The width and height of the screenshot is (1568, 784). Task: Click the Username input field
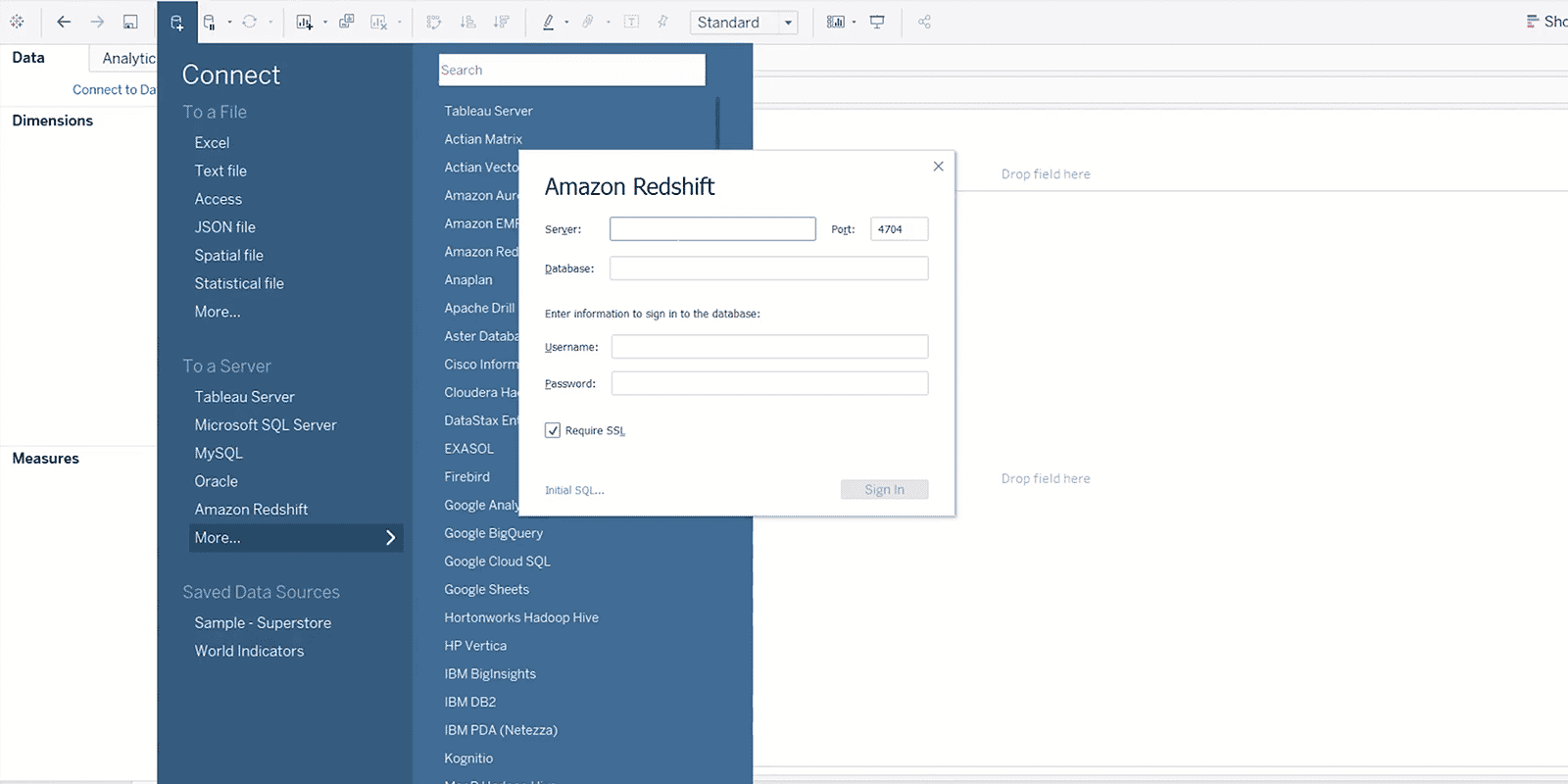[x=769, y=346]
